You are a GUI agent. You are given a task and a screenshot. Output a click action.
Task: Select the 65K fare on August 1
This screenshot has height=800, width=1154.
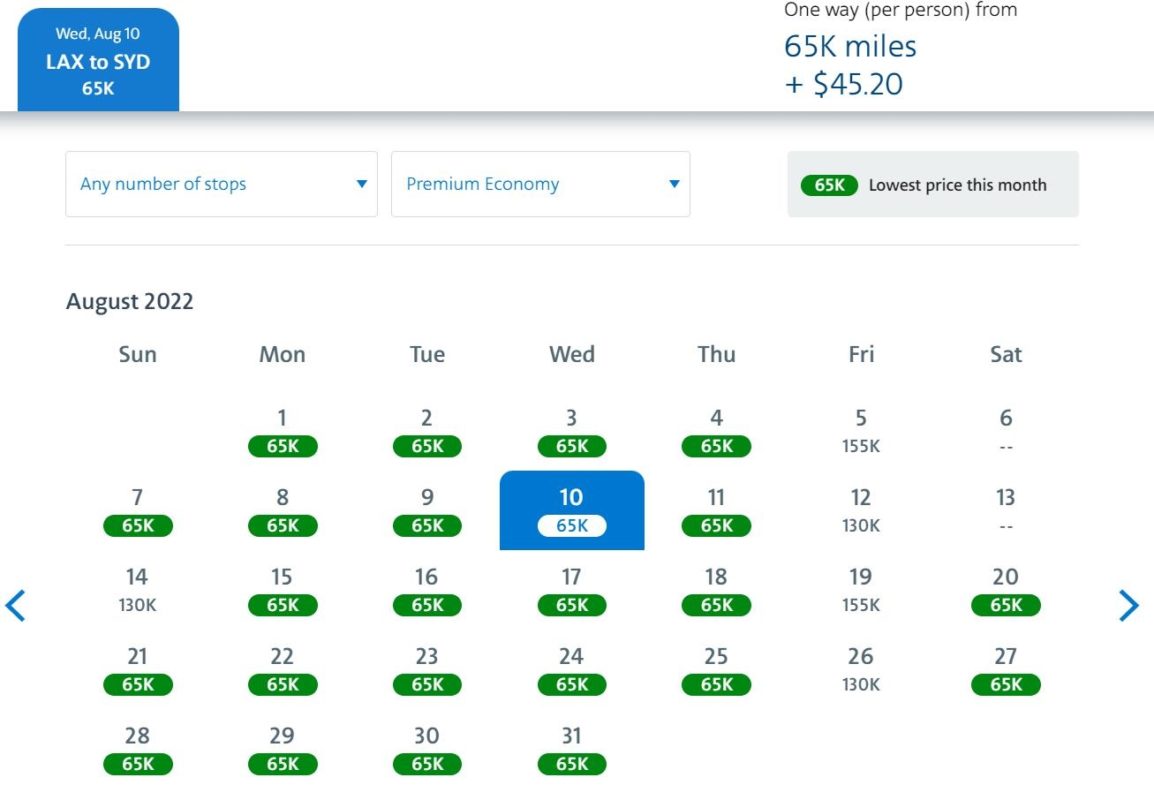point(282,446)
